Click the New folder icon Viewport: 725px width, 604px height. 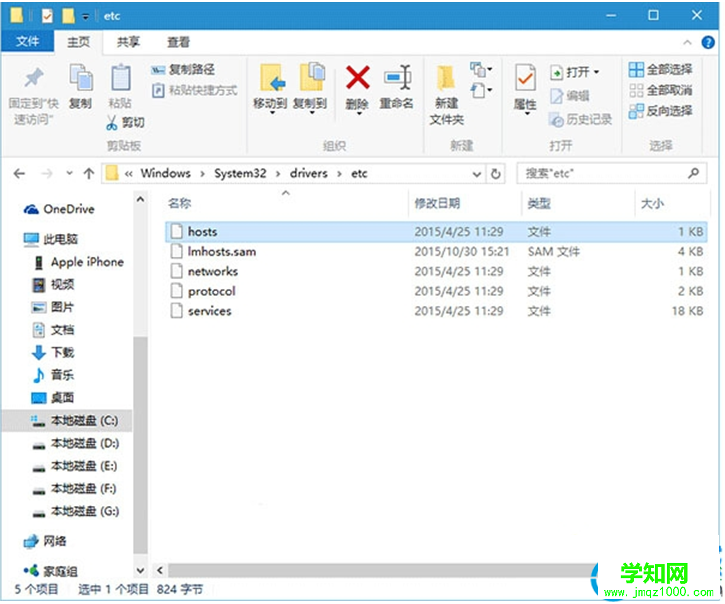point(446,77)
